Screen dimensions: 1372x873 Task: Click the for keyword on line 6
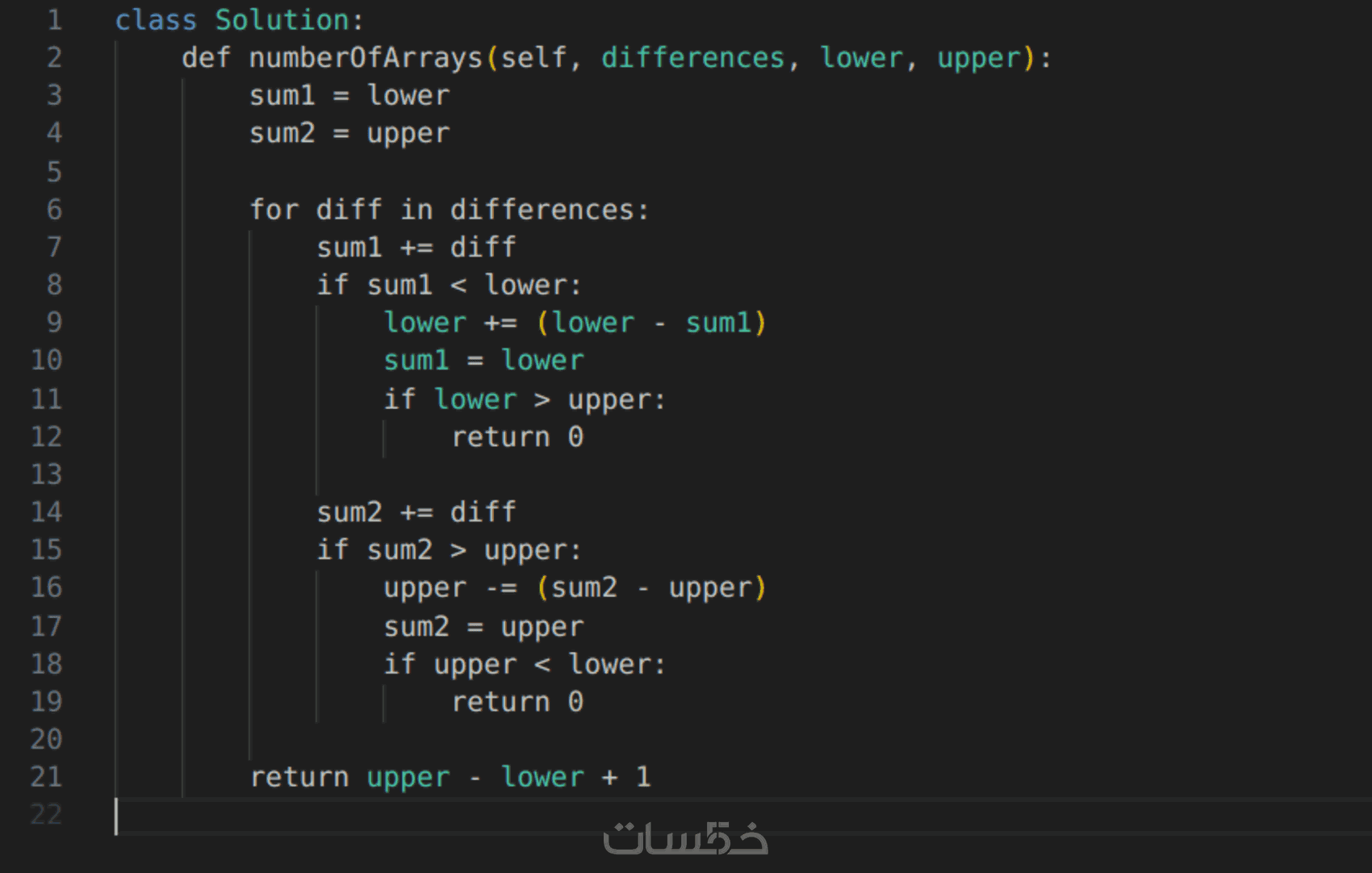274,210
